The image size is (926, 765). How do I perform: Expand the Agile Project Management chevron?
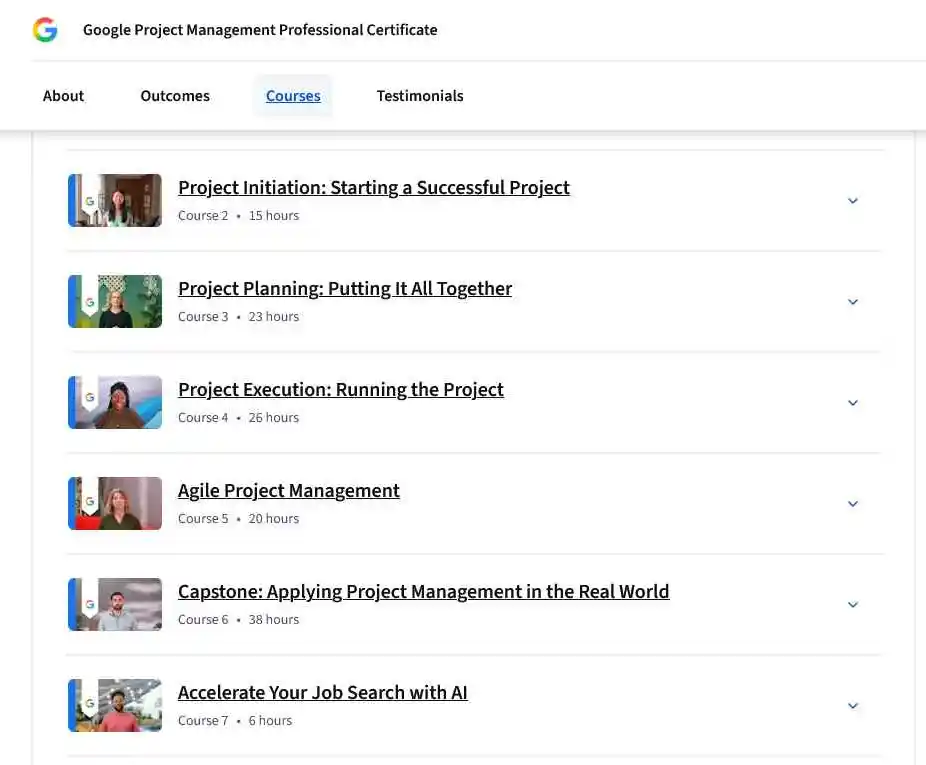click(x=853, y=504)
